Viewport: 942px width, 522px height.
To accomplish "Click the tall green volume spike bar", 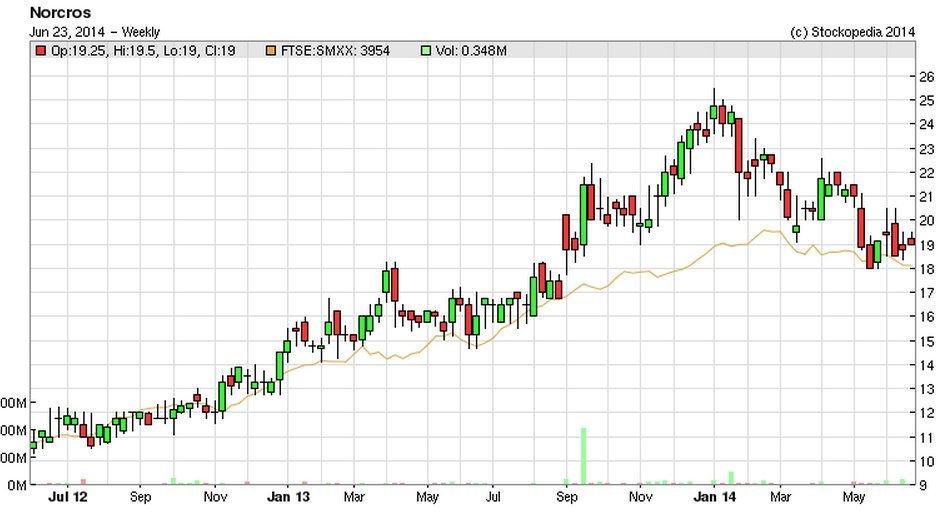I will click(583, 456).
